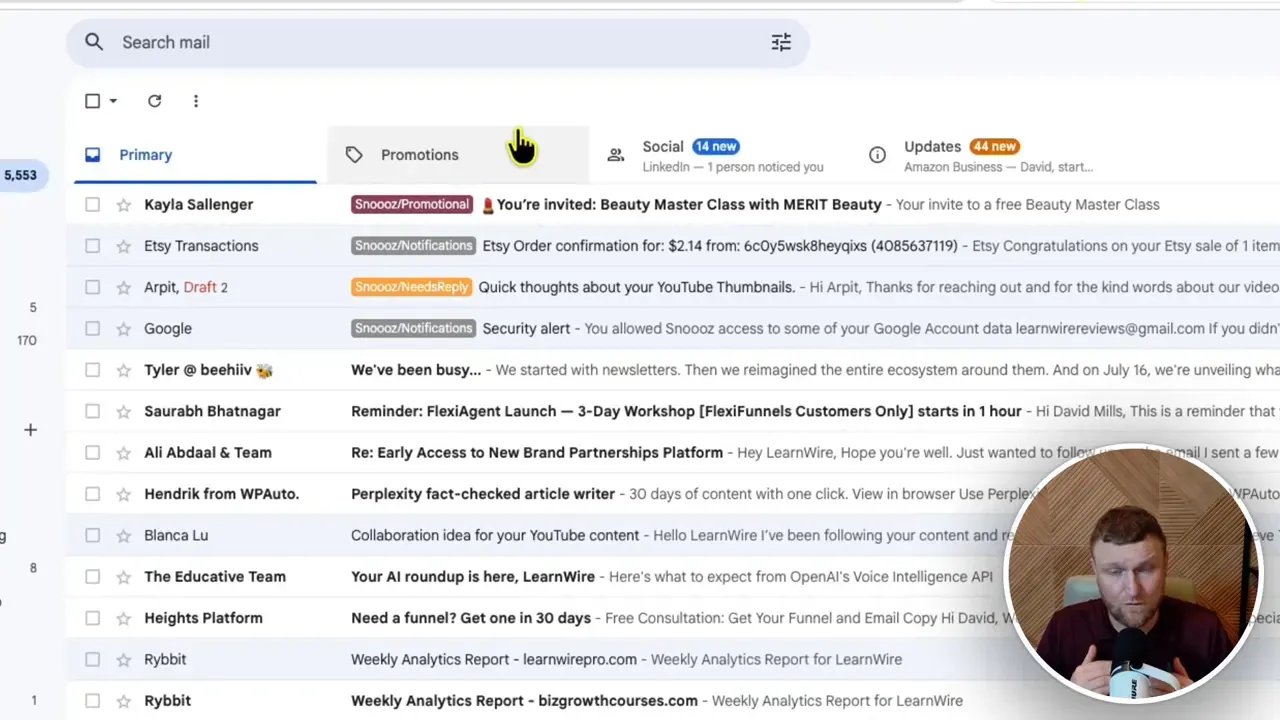The width and height of the screenshot is (1280, 720).
Task: Star the Rybbit learnwirepro.com report email
Action: click(124, 660)
